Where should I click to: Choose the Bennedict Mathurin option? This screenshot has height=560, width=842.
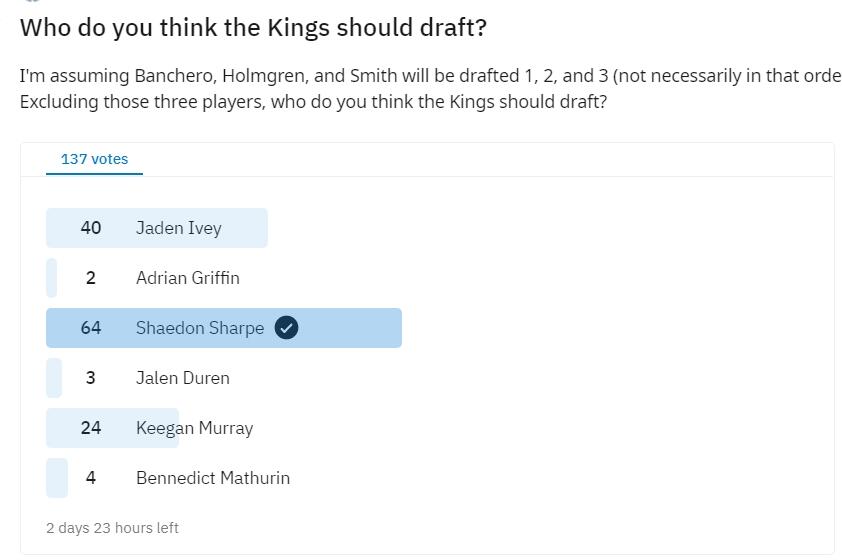click(x=212, y=478)
